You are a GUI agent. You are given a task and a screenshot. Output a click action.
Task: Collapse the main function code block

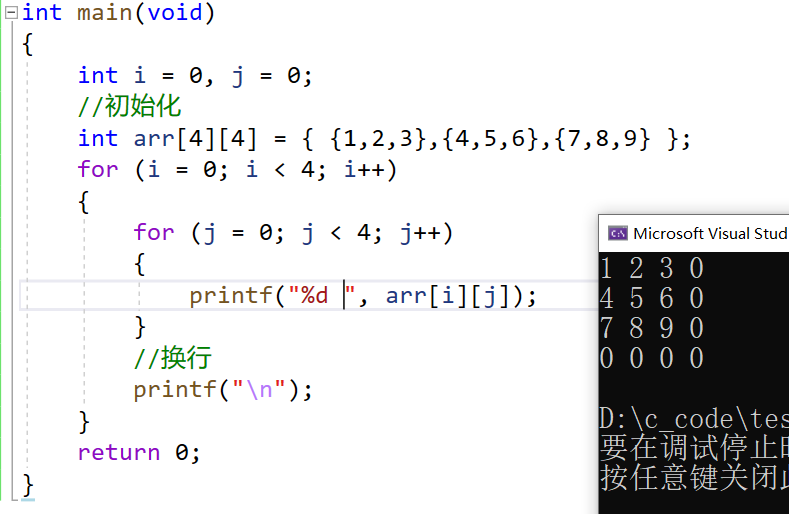pos(11,13)
